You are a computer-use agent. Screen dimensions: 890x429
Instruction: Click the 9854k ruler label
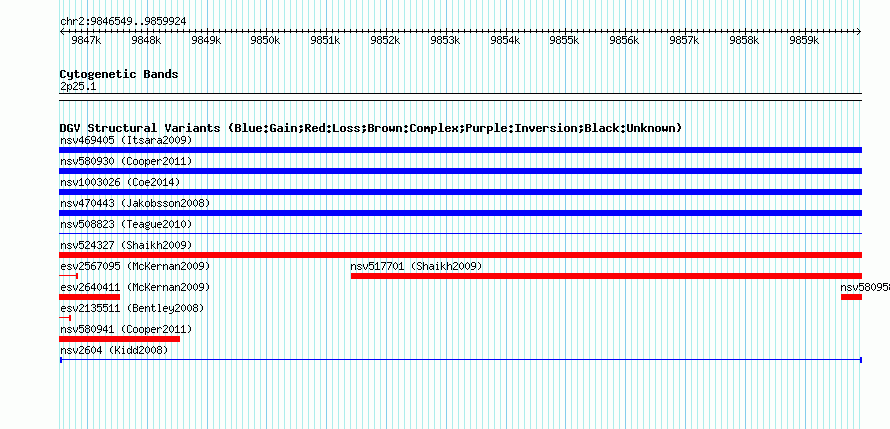505,40
